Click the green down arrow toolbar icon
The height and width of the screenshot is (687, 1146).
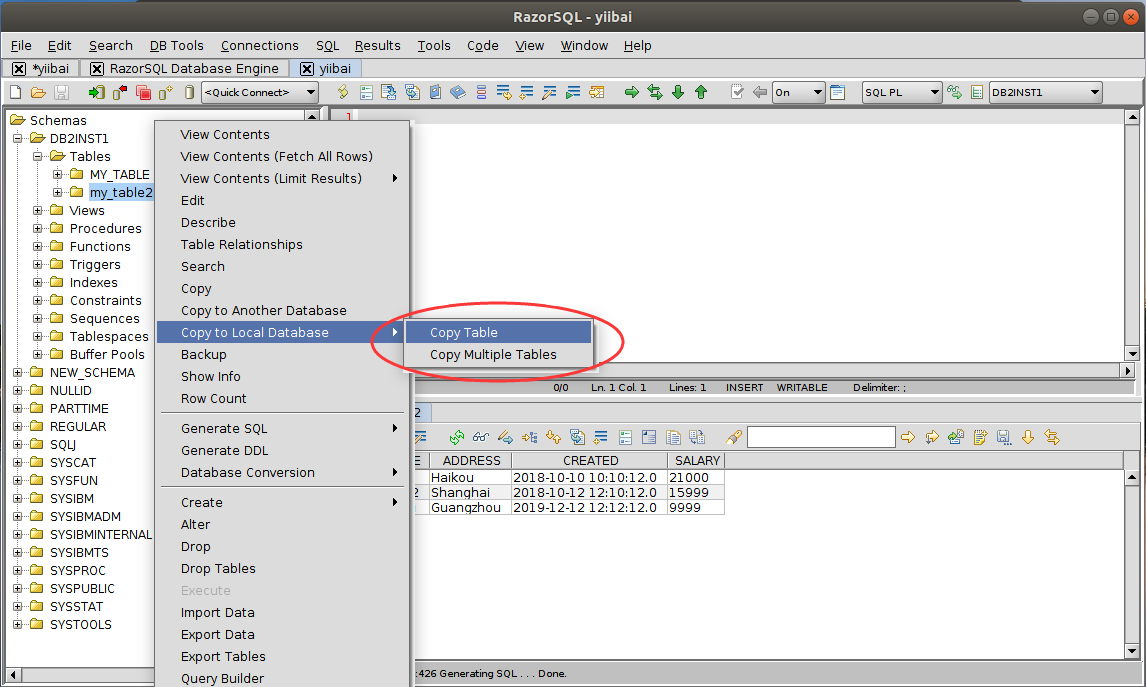pos(678,92)
